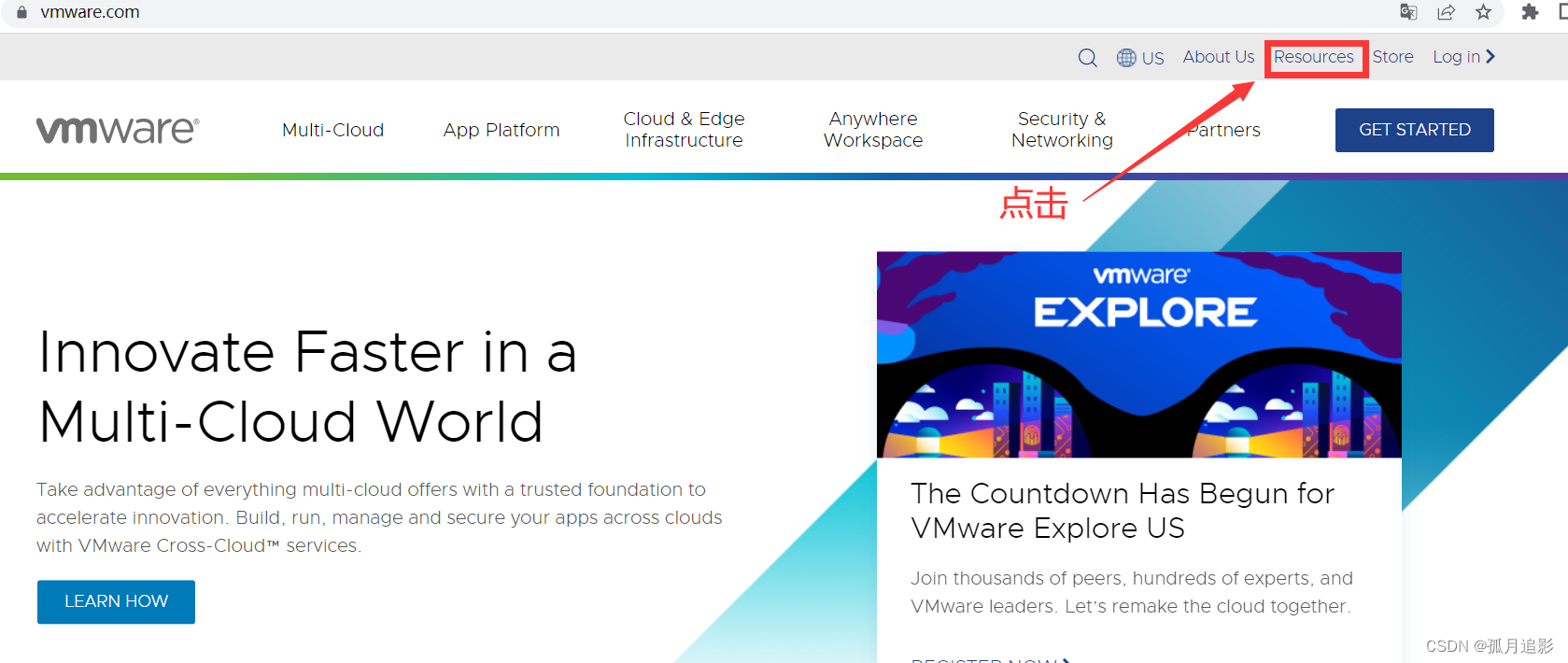This screenshot has height=663, width=1568.
Task: Click the VMware logo
Action: click(118, 130)
